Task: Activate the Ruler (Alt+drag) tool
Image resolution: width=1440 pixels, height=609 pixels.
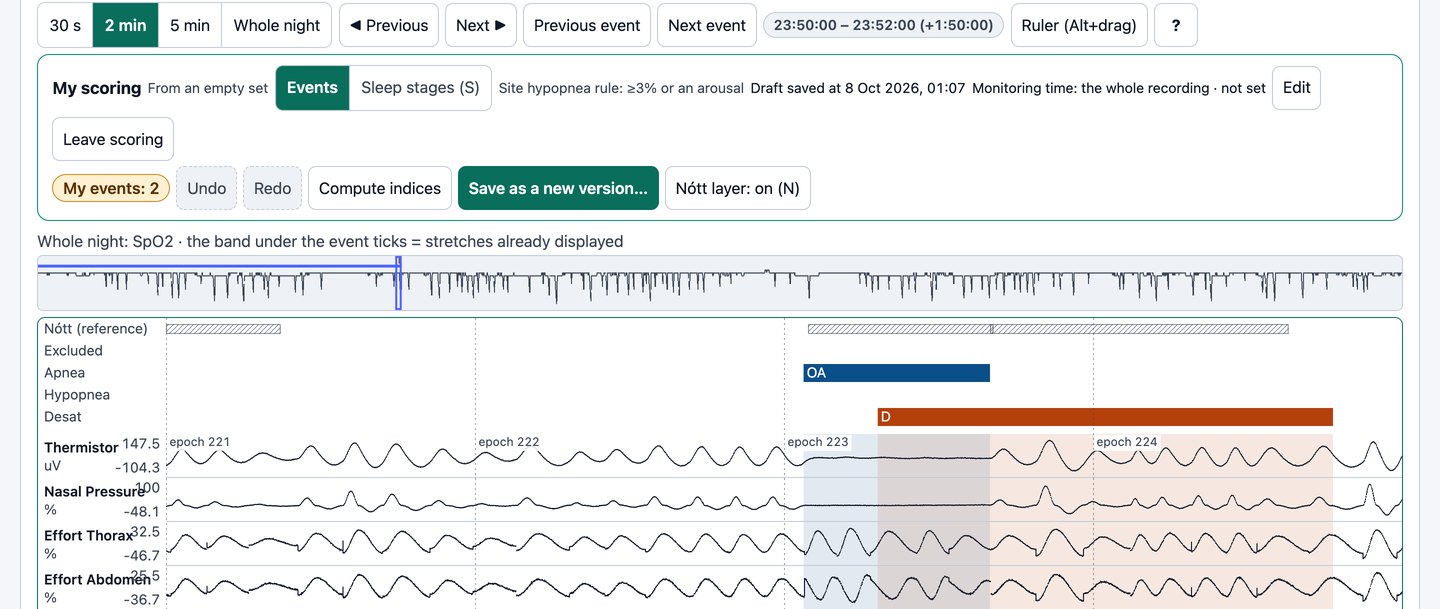Action: pos(1079,25)
